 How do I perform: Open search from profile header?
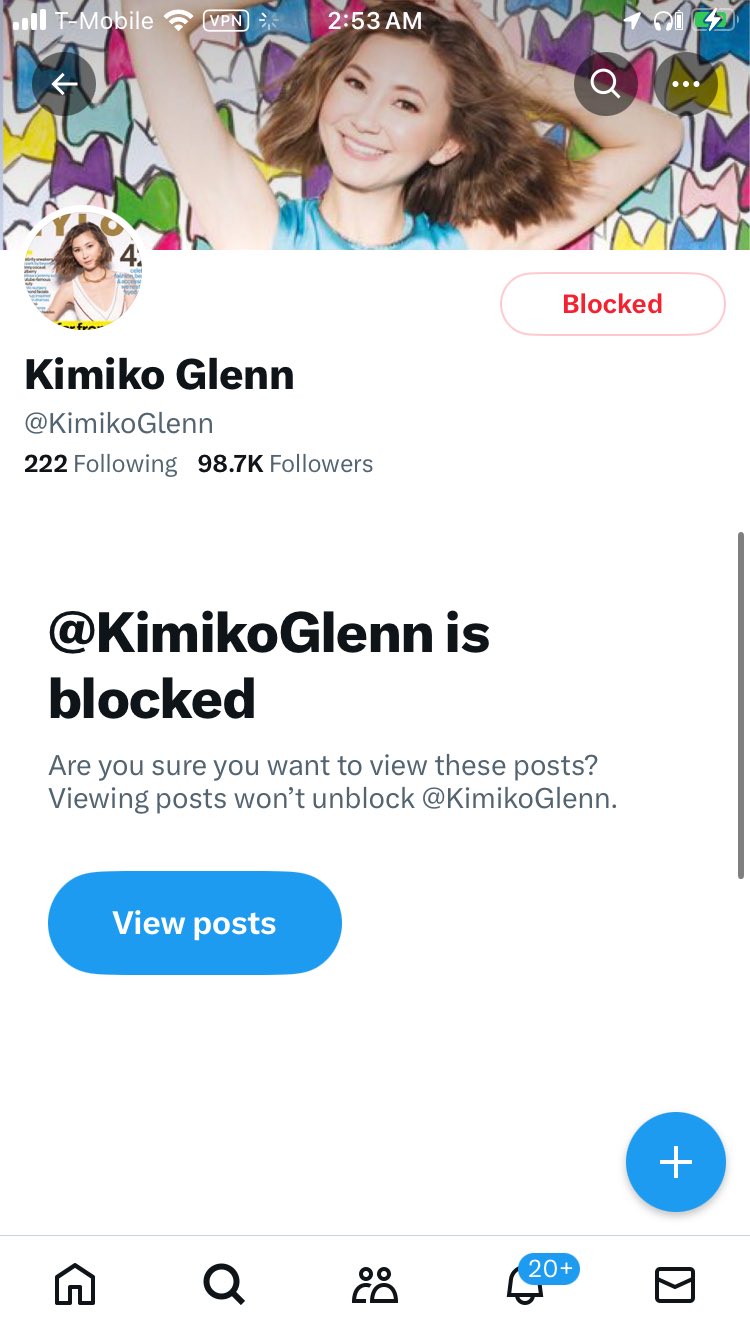point(605,84)
